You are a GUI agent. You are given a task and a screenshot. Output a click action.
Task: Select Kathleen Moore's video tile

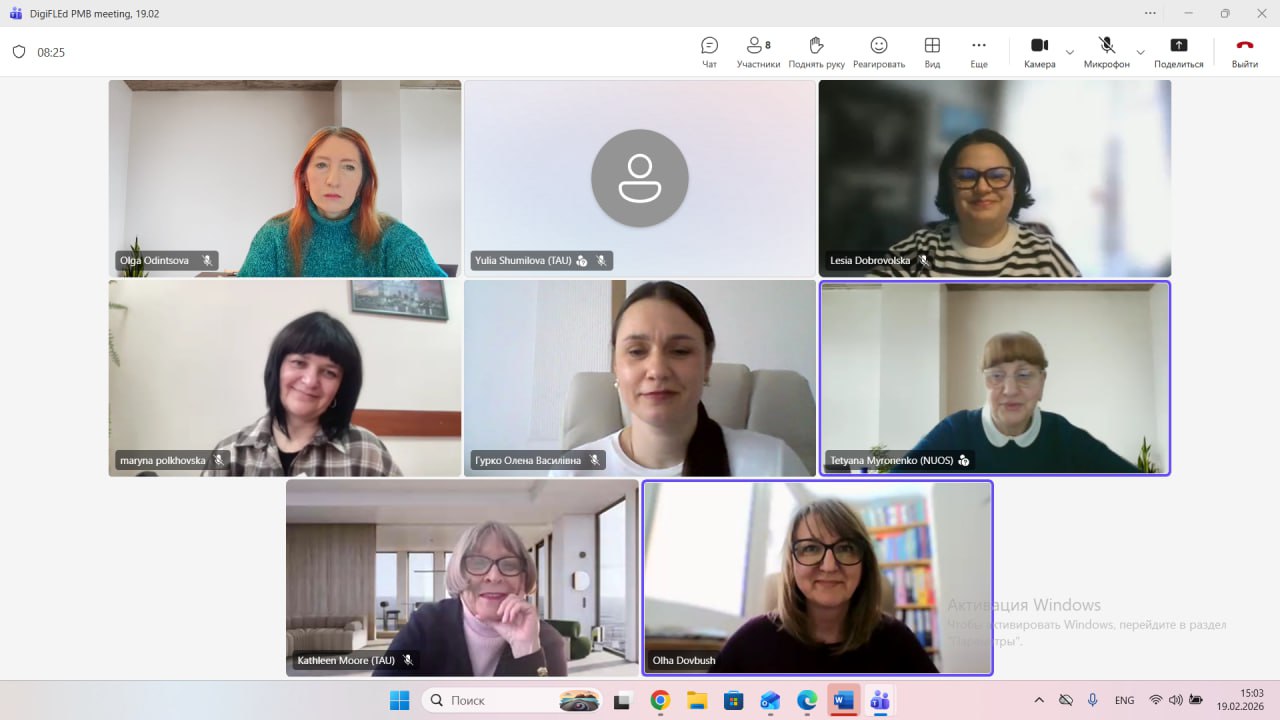pos(462,577)
